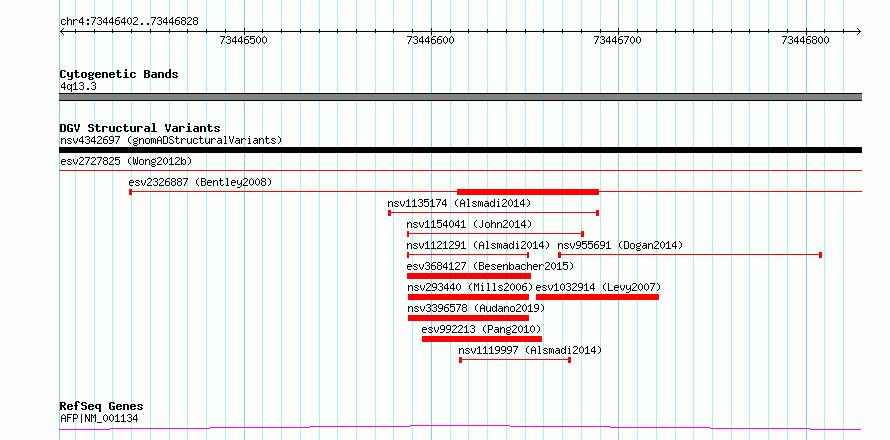
Task: Click ruler position 73446800
Action: tap(805, 40)
